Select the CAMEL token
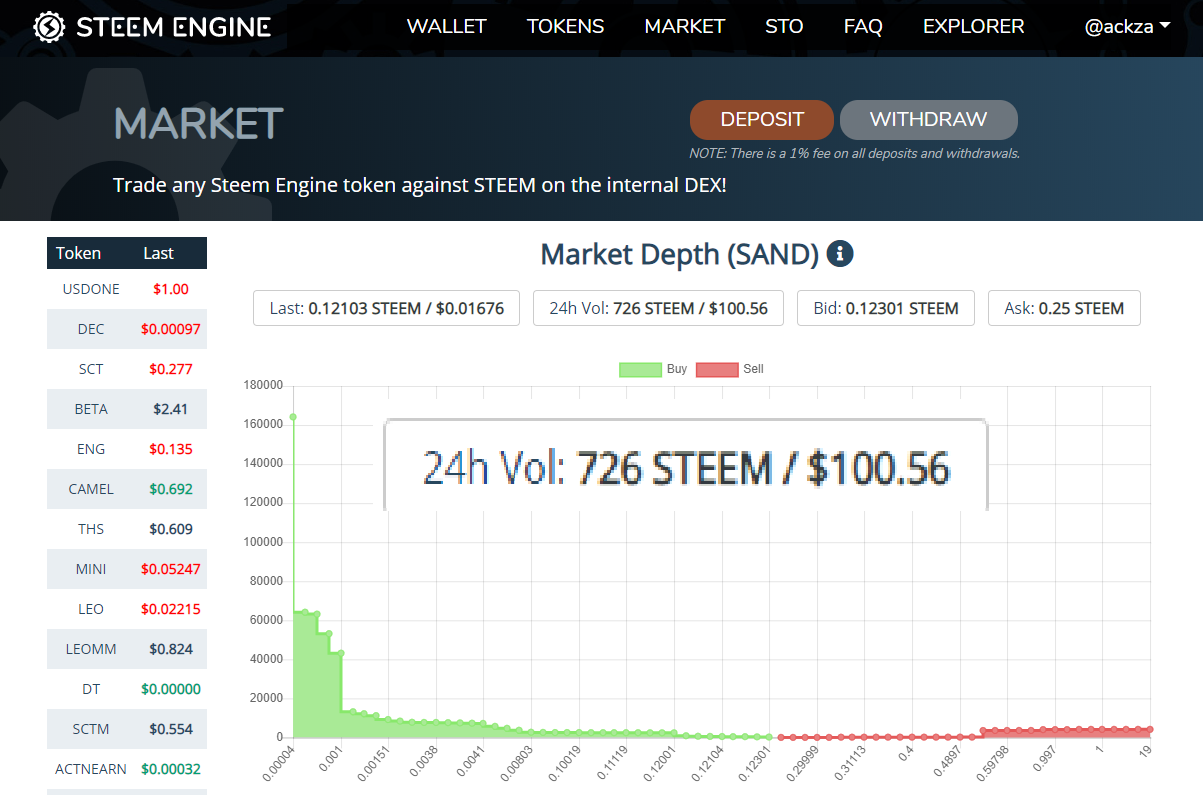This screenshot has height=795, width=1203. 127,489
